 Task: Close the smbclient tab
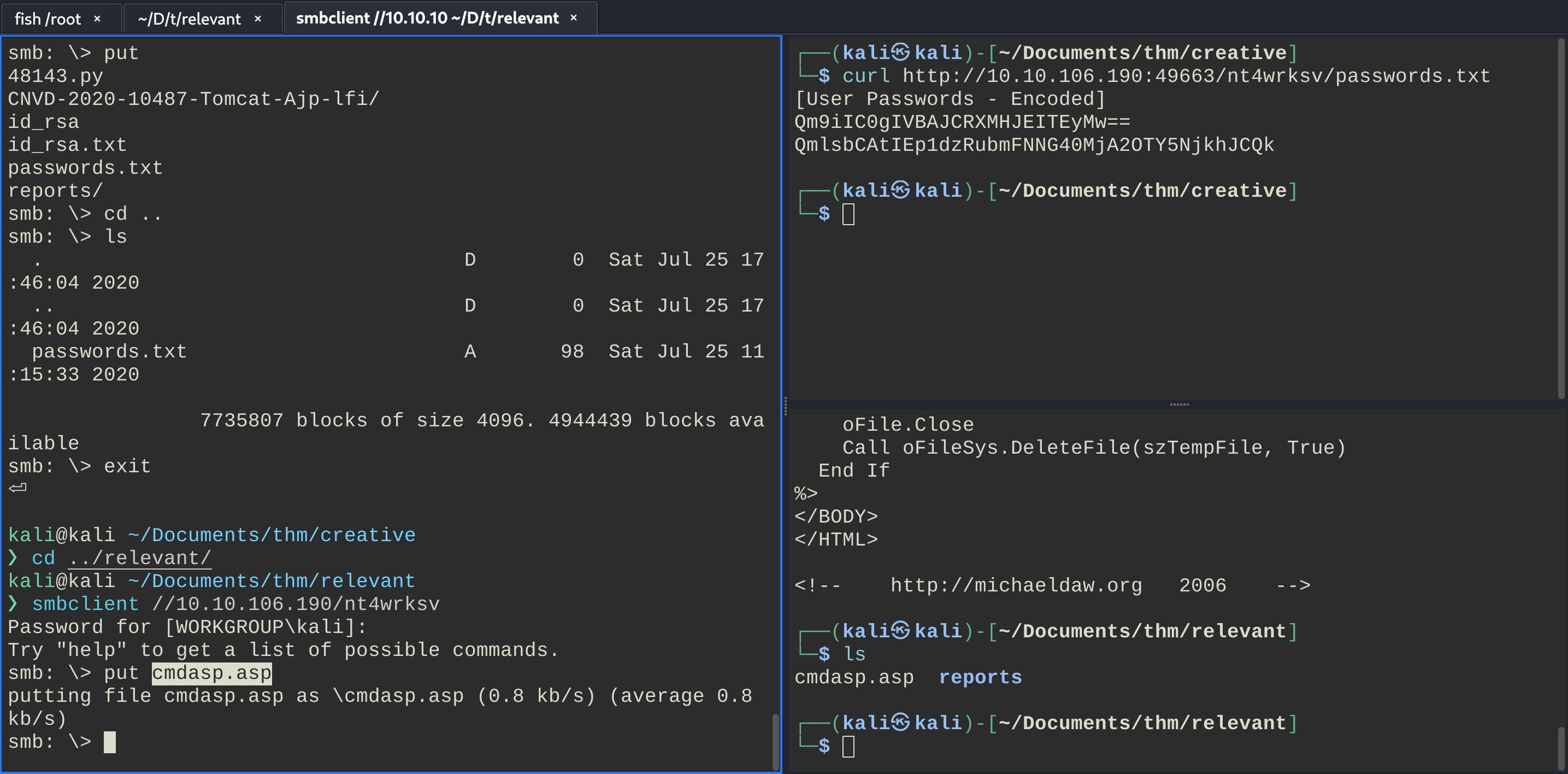click(574, 18)
